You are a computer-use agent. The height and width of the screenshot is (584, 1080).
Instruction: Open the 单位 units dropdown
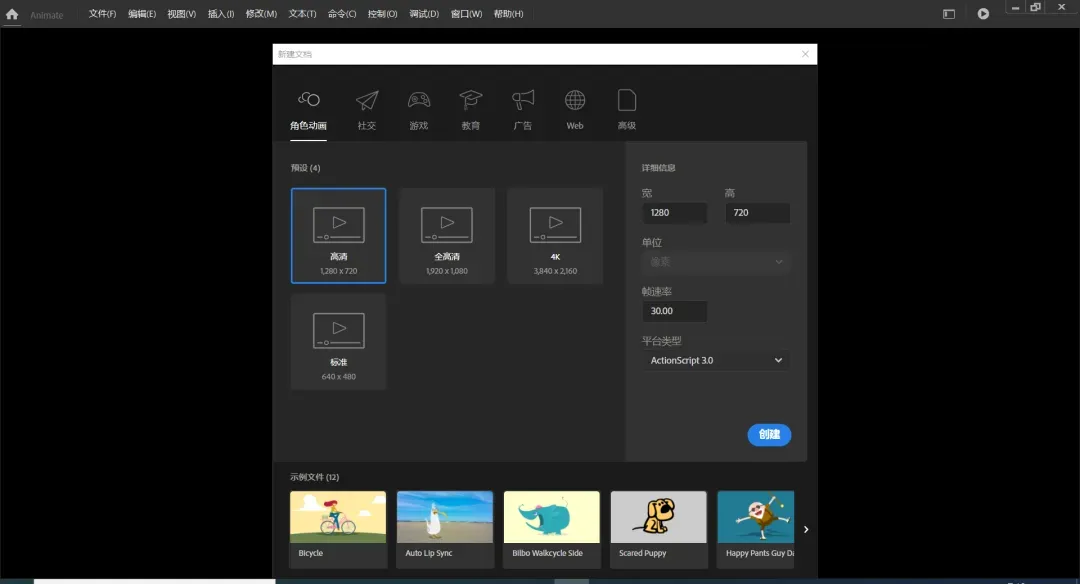(x=716, y=262)
